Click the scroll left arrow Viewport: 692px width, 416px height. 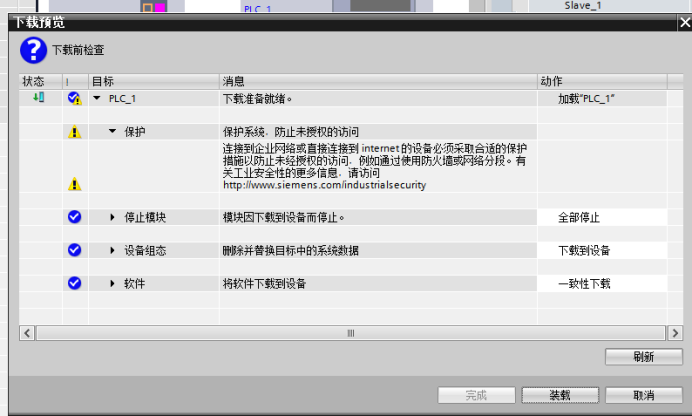tap(27, 333)
